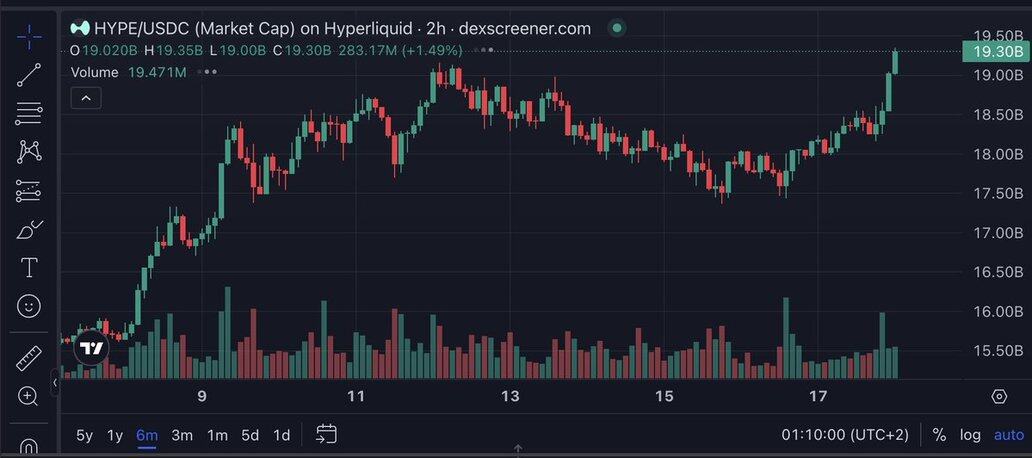Click the green market status dot
This screenshot has width=1032, height=458.
[617, 28]
